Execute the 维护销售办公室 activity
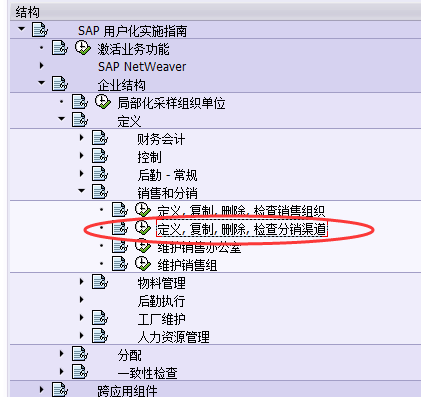 click(142, 246)
